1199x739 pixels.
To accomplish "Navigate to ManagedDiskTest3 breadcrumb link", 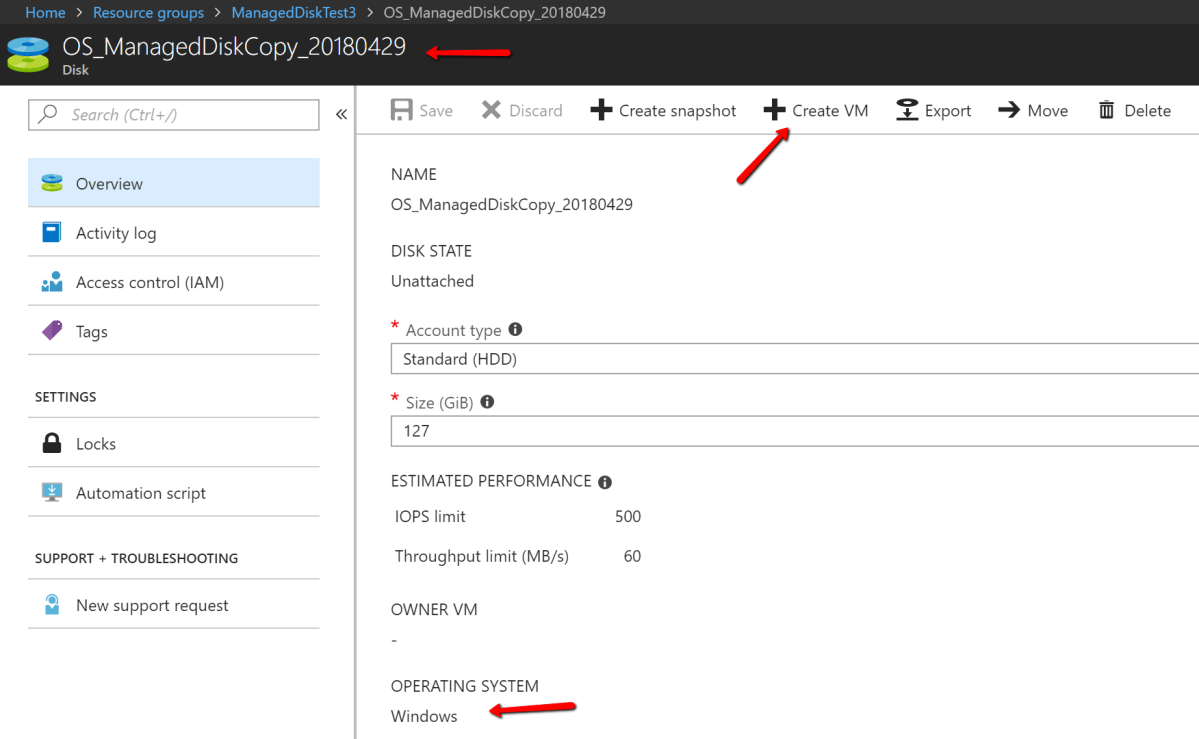I will click(x=293, y=13).
